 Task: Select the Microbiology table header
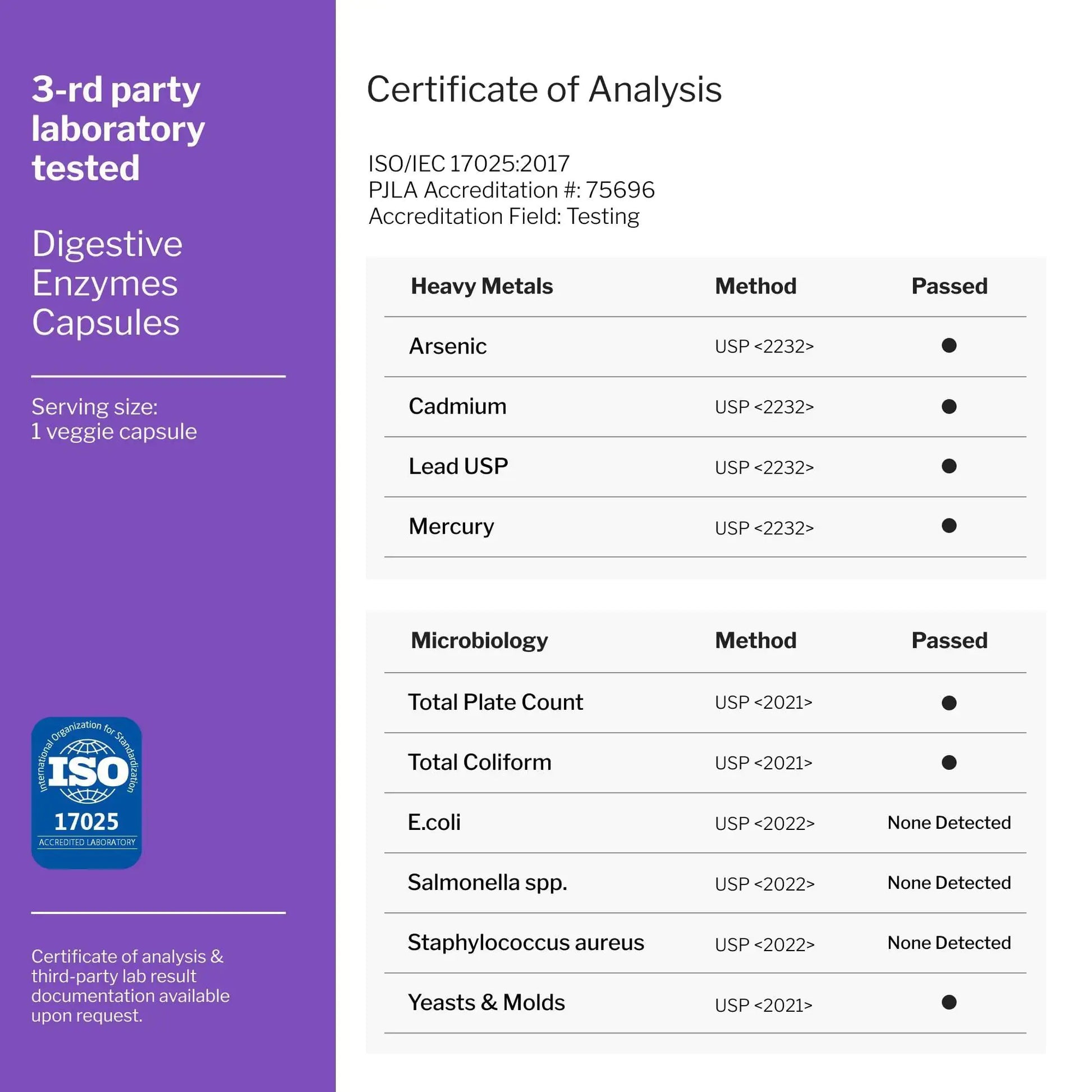(x=479, y=640)
